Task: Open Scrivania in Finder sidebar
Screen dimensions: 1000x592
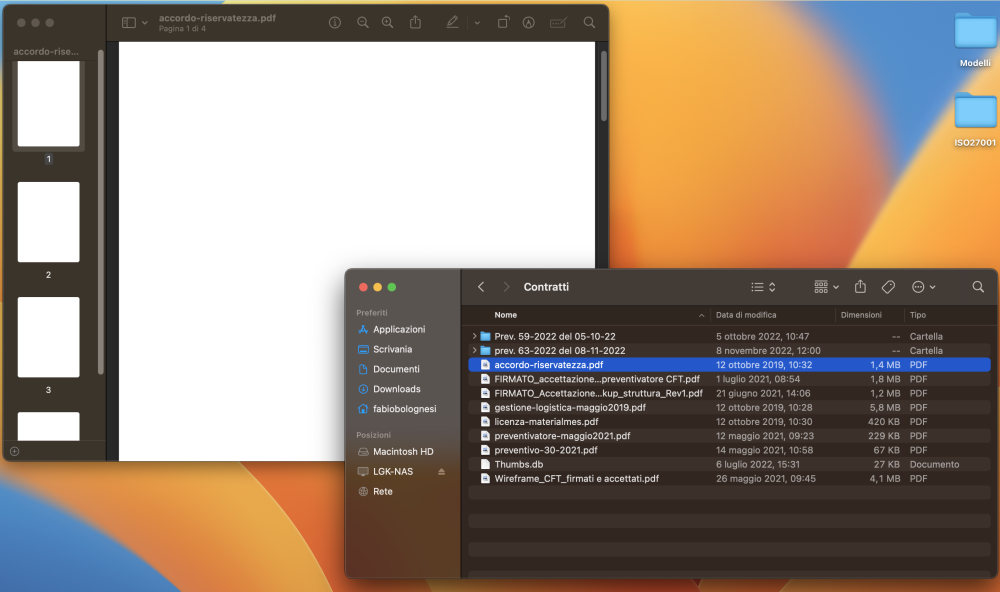Action: point(392,349)
